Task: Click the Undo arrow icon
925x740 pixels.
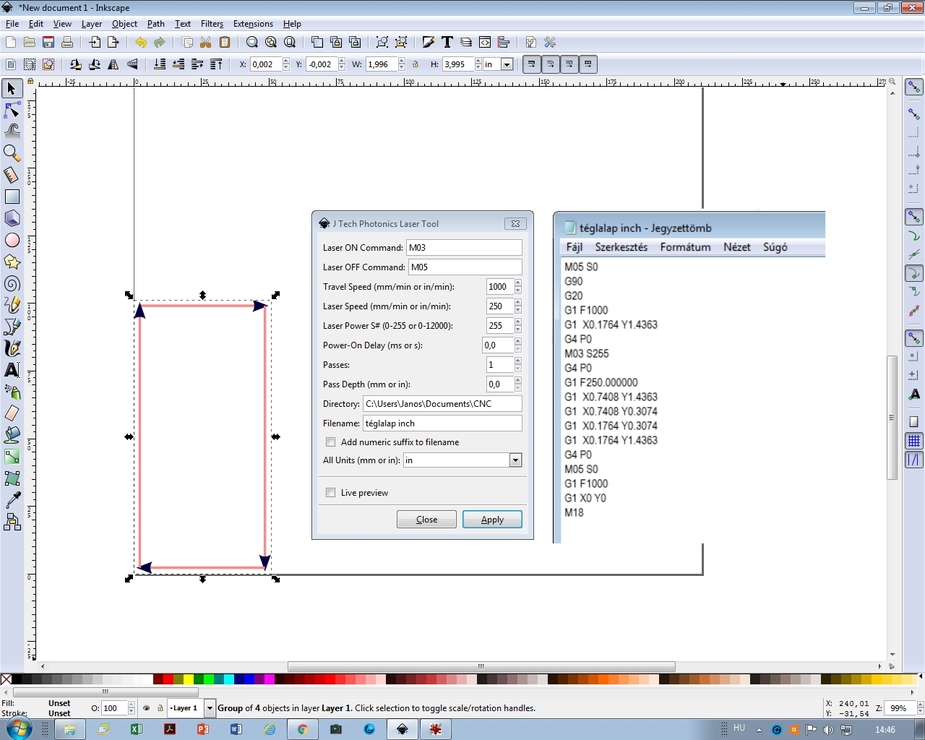Action: pyautogui.click(x=140, y=43)
